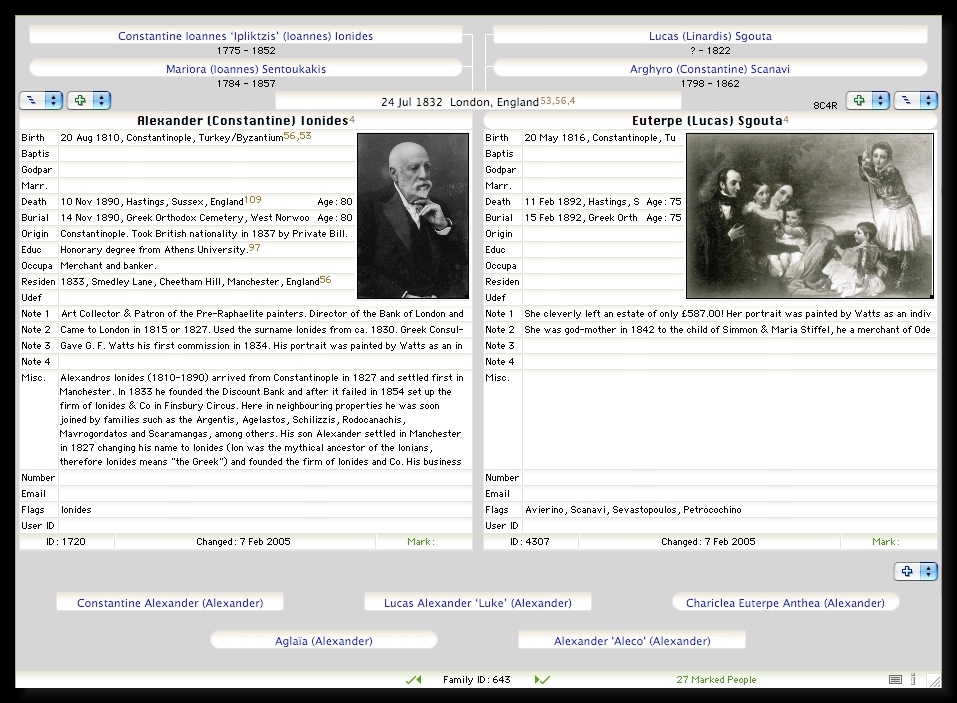Open the add-child plus popup above children
Screen dimensions: 957x703
click(x=915, y=572)
